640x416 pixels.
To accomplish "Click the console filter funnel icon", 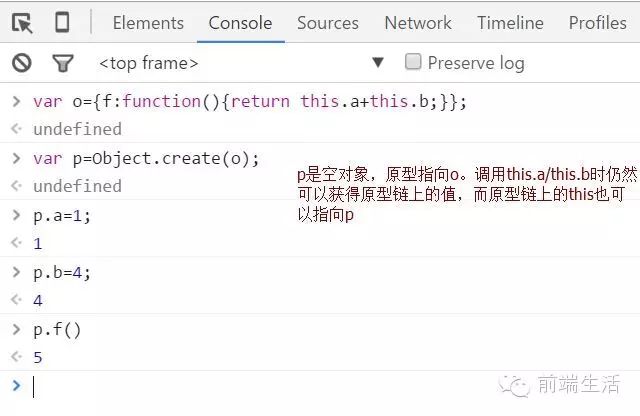I will coord(62,63).
